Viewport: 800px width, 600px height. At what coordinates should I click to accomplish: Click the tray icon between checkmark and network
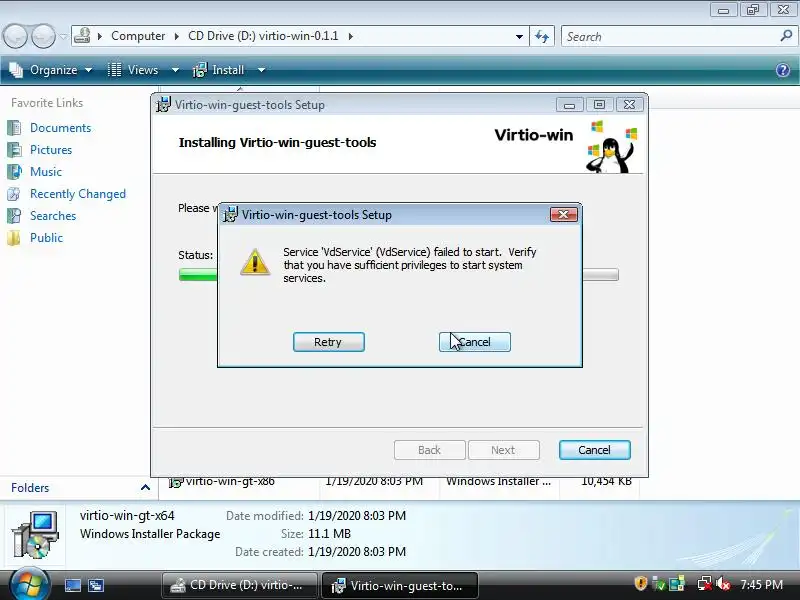click(677, 583)
